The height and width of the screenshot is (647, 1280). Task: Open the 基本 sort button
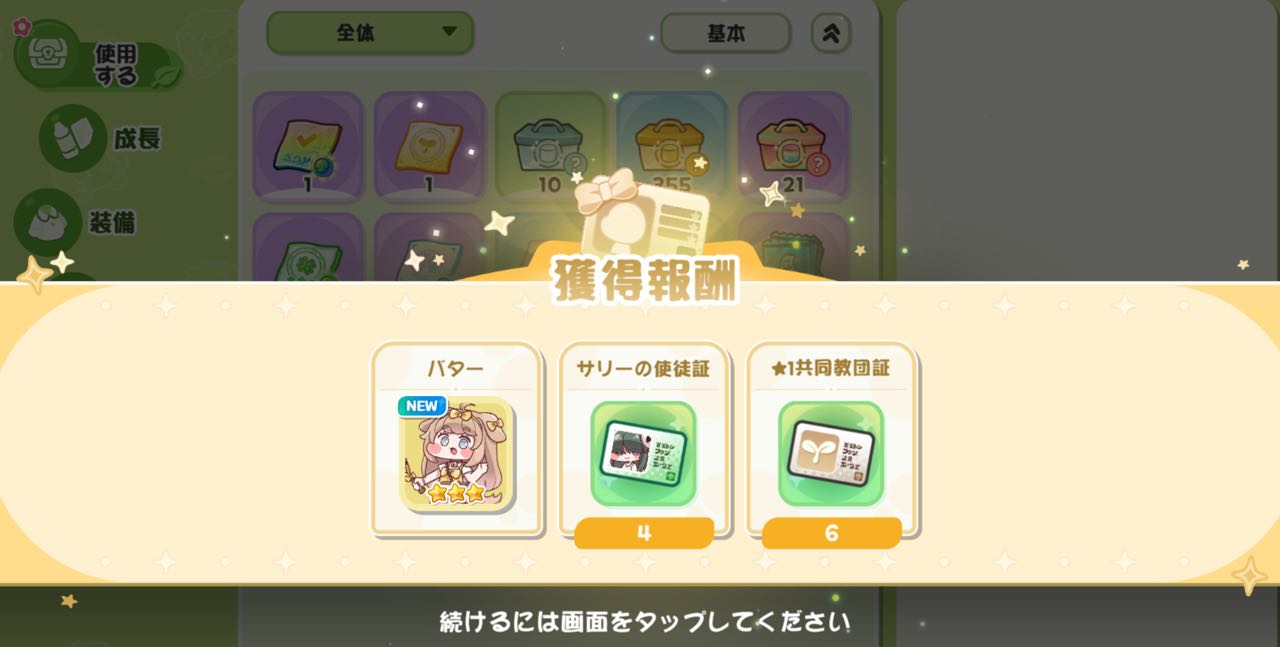coord(726,33)
